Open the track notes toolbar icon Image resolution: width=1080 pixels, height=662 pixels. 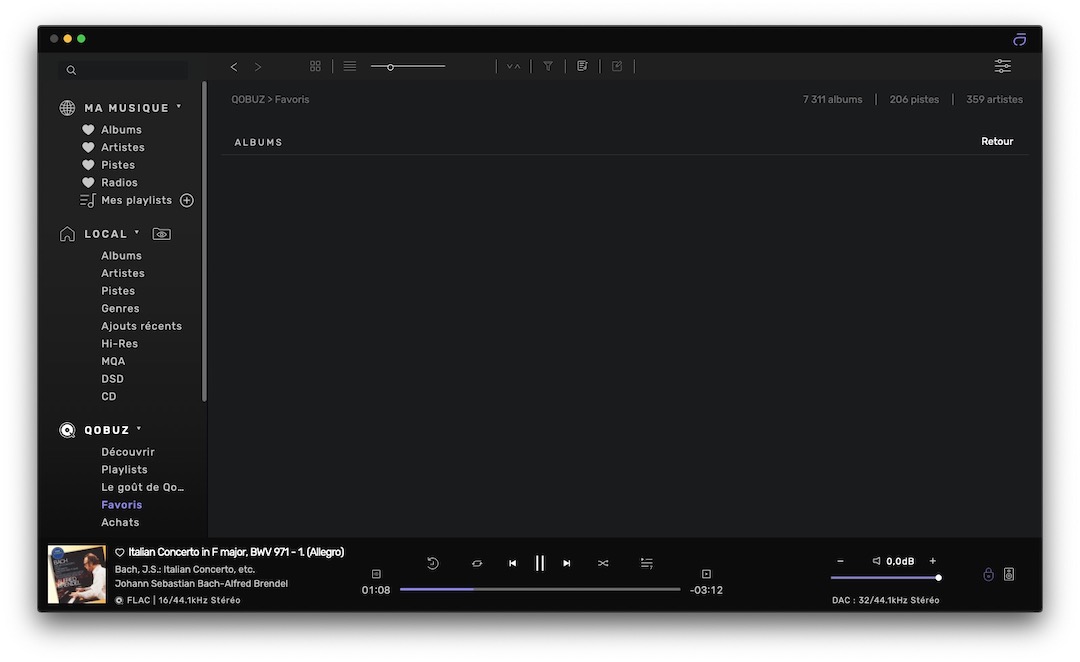coord(583,66)
